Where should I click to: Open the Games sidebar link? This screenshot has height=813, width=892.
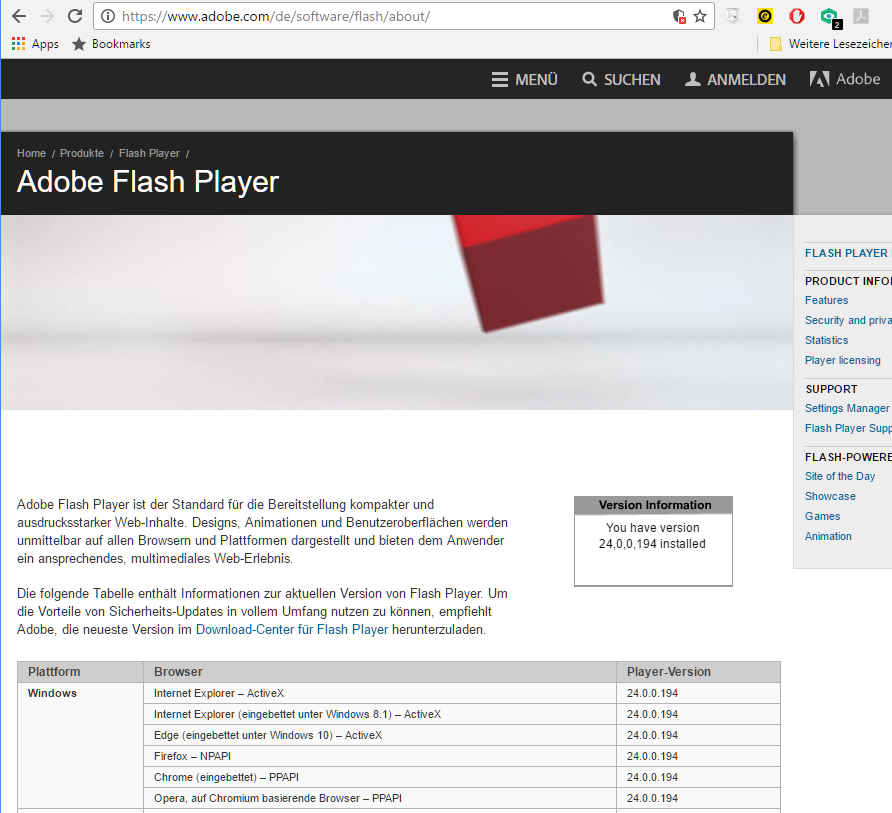tap(822, 516)
